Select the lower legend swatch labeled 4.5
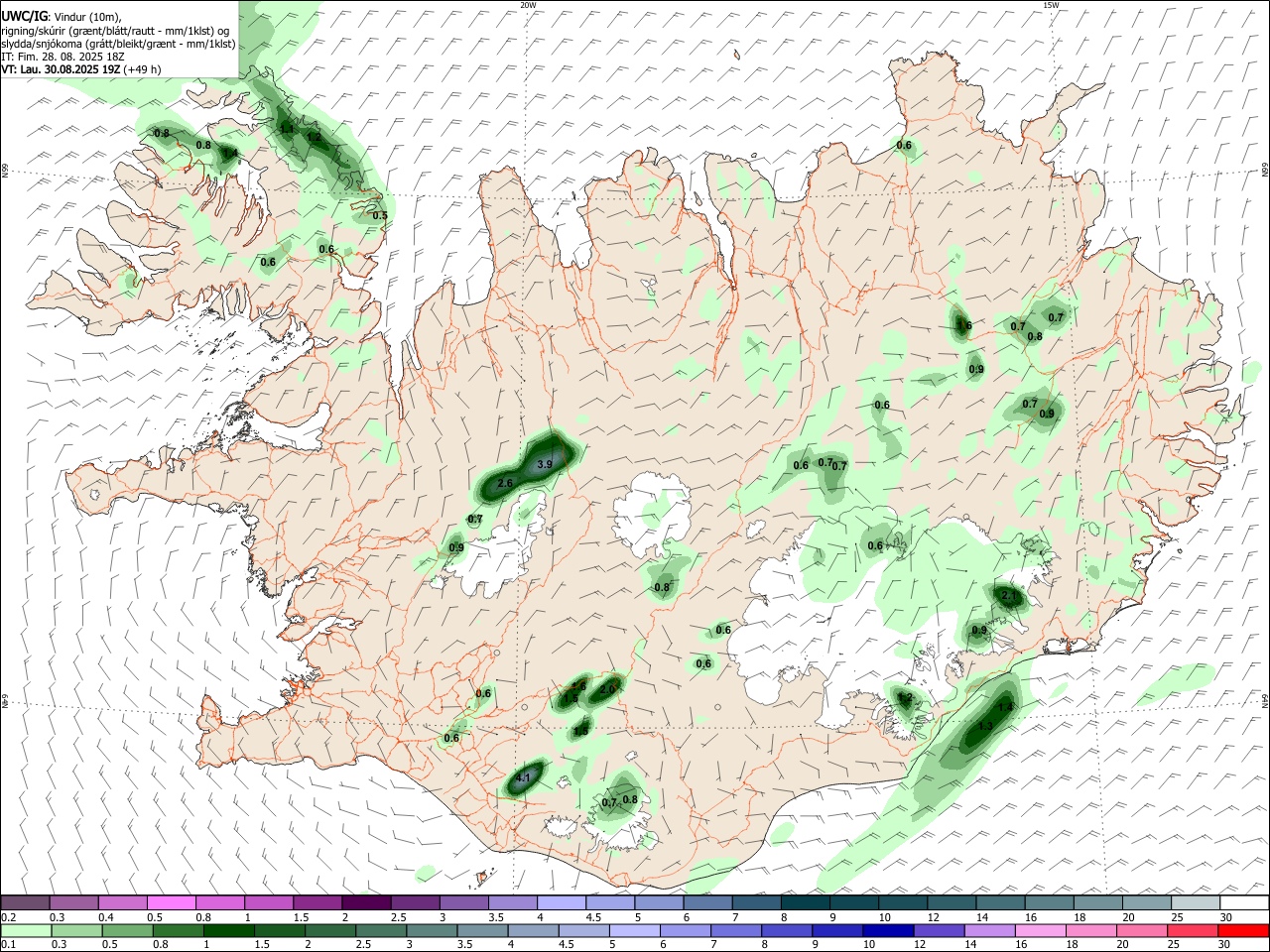Image resolution: width=1270 pixels, height=952 pixels. click(x=583, y=930)
